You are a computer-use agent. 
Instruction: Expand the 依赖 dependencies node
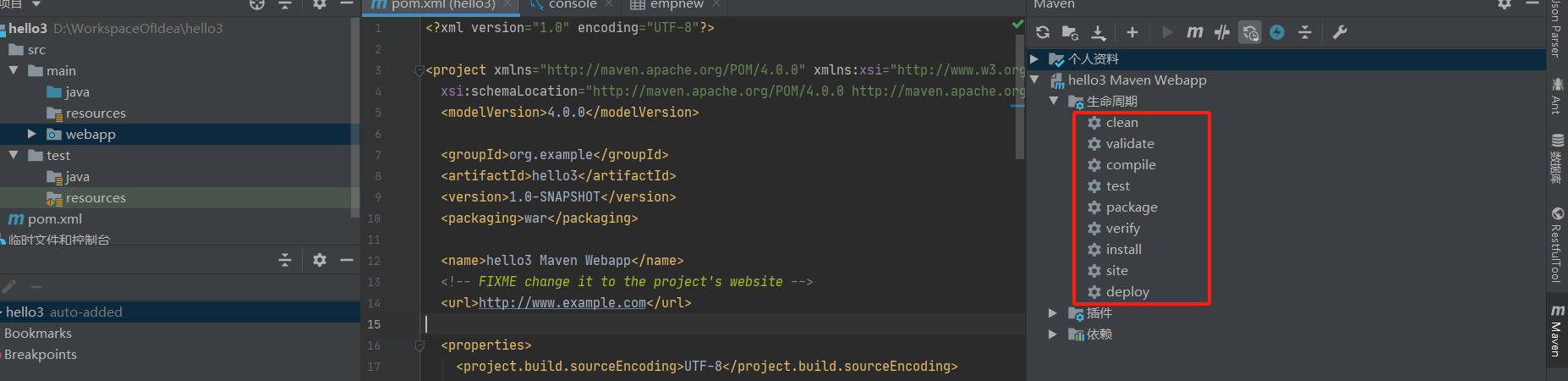click(1053, 334)
